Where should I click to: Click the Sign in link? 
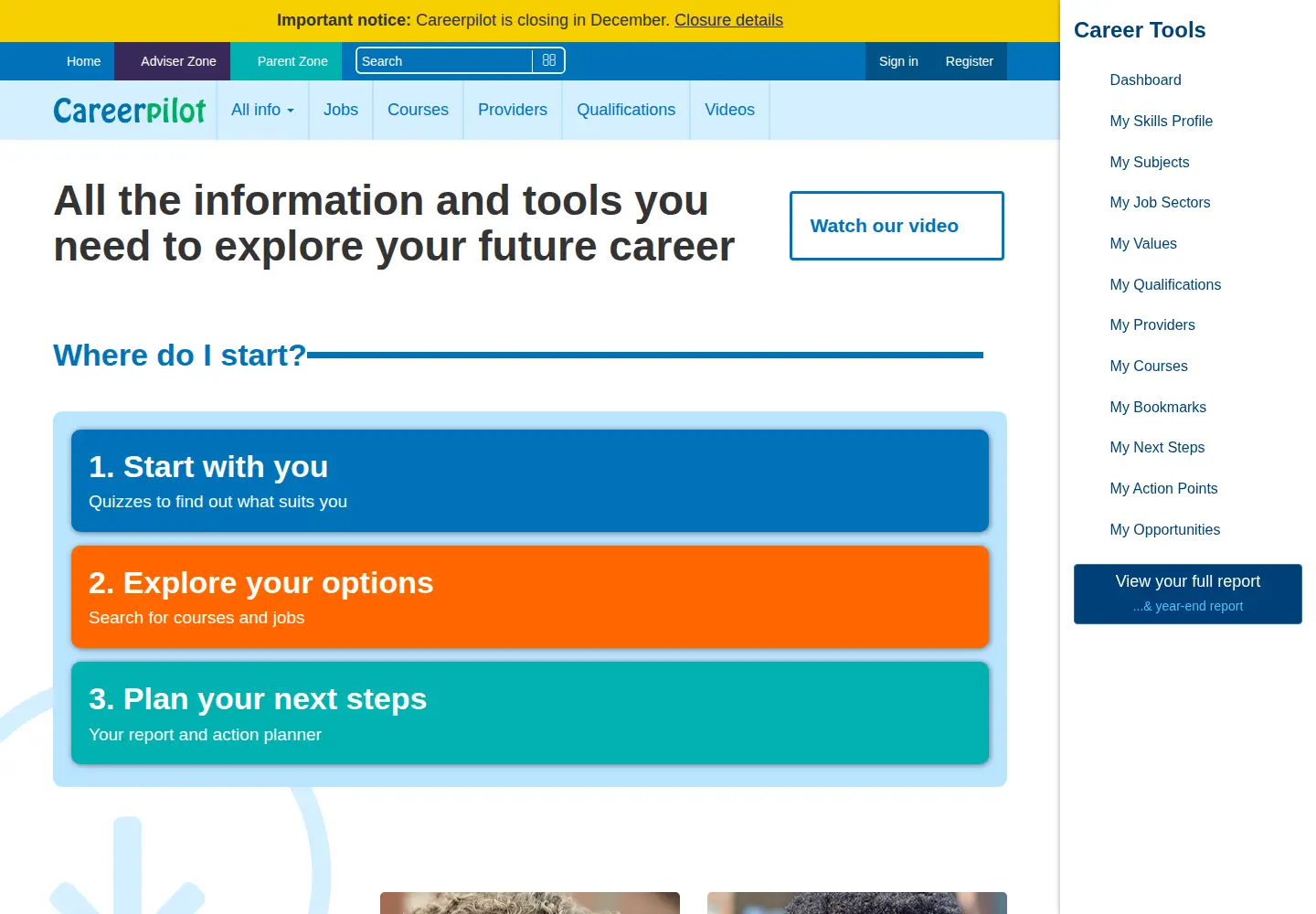pyautogui.click(x=898, y=61)
